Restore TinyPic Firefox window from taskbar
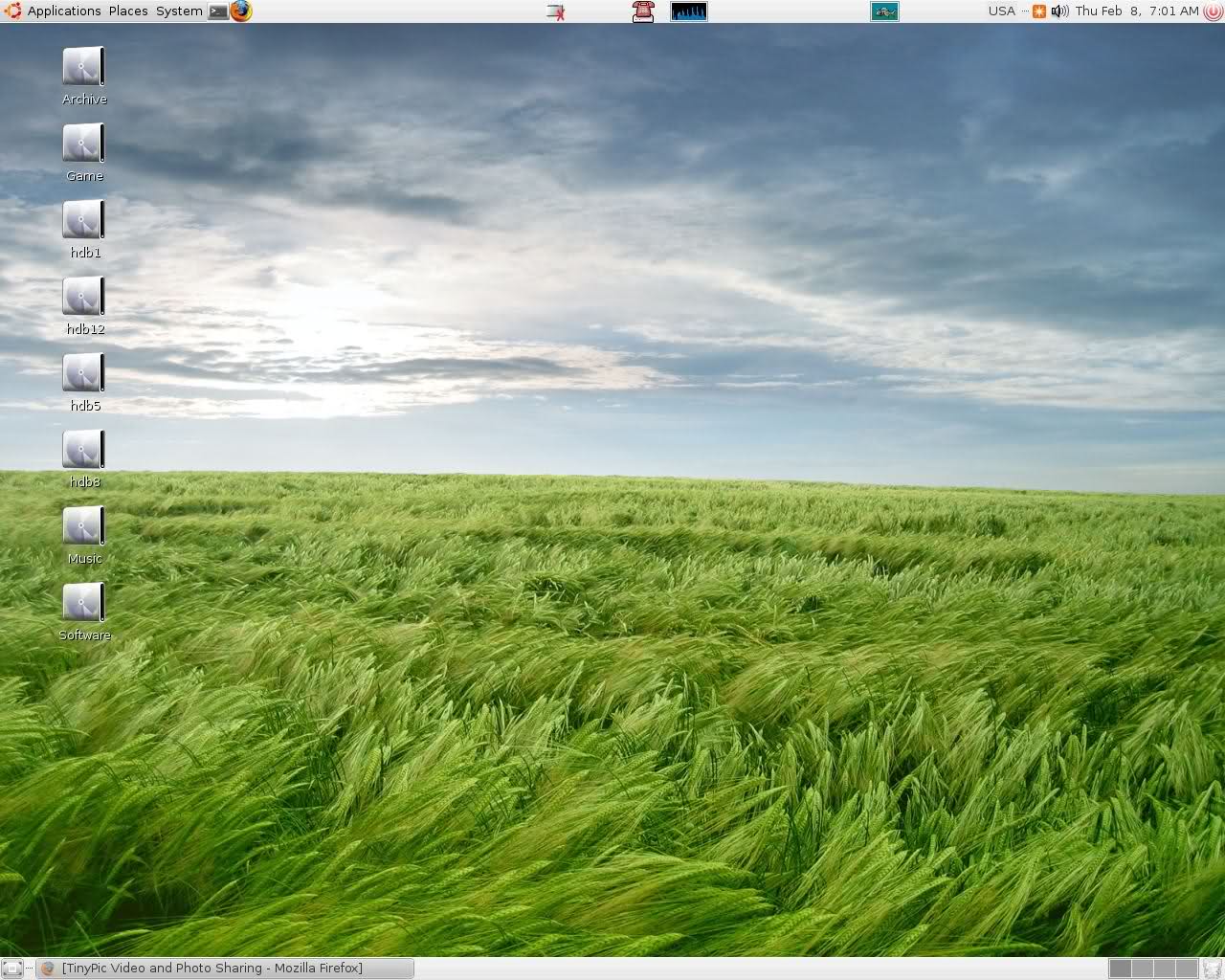Viewport: 1225px width, 980px height. click(225, 969)
